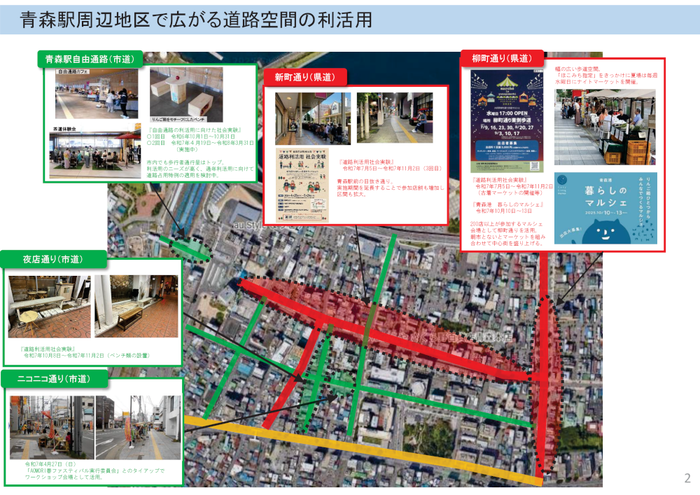700x495 pixels.
Task: Open the 道路利活用 社会実験 flyer image
Action: tap(302, 185)
